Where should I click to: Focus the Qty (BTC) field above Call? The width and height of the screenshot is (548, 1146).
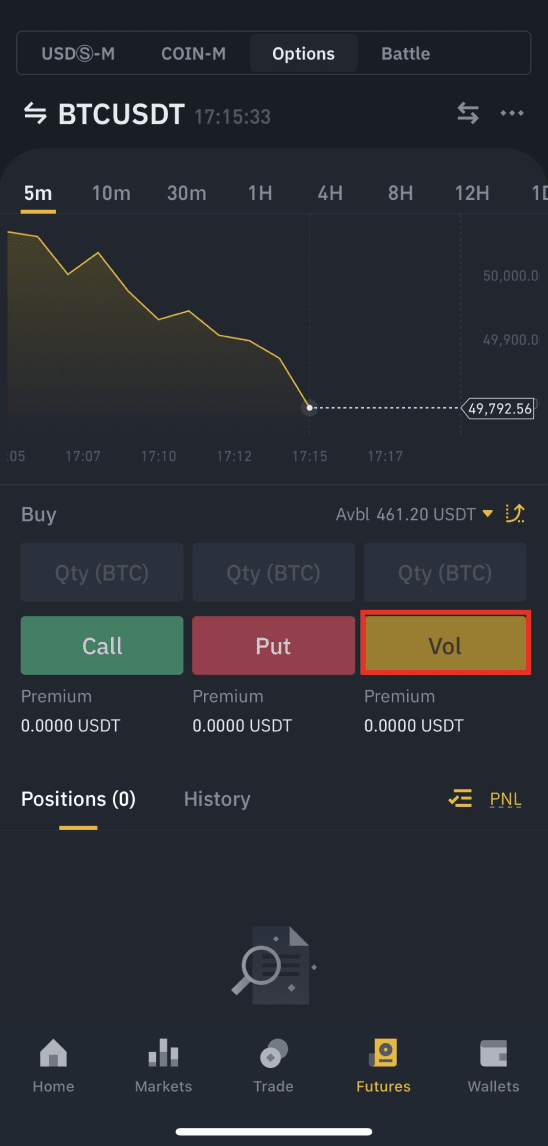102,572
